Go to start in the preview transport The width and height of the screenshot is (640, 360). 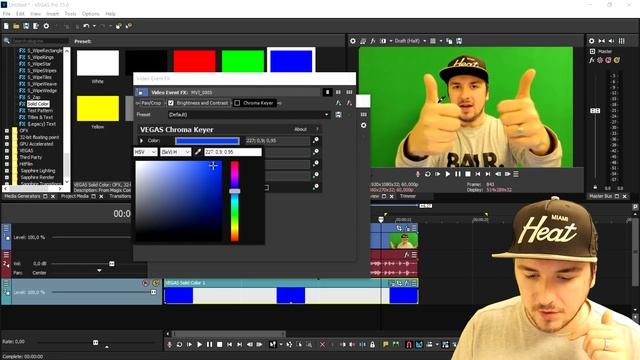coord(478,174)
